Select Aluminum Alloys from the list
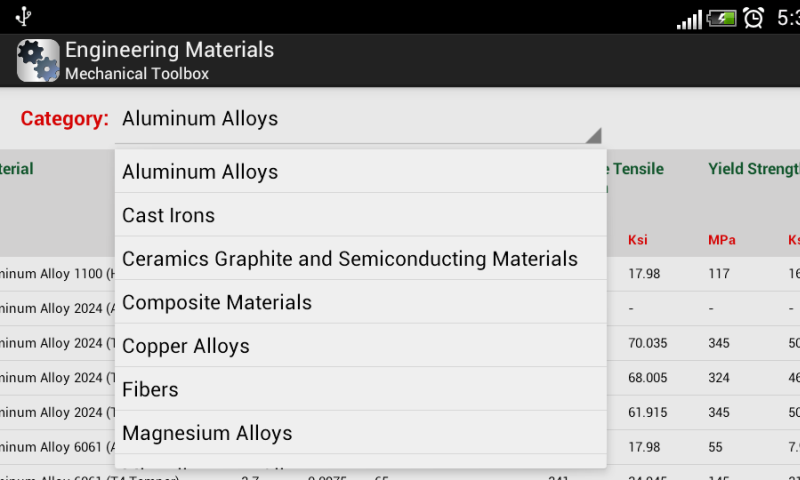The image size is (800, 480). (361, 171)
